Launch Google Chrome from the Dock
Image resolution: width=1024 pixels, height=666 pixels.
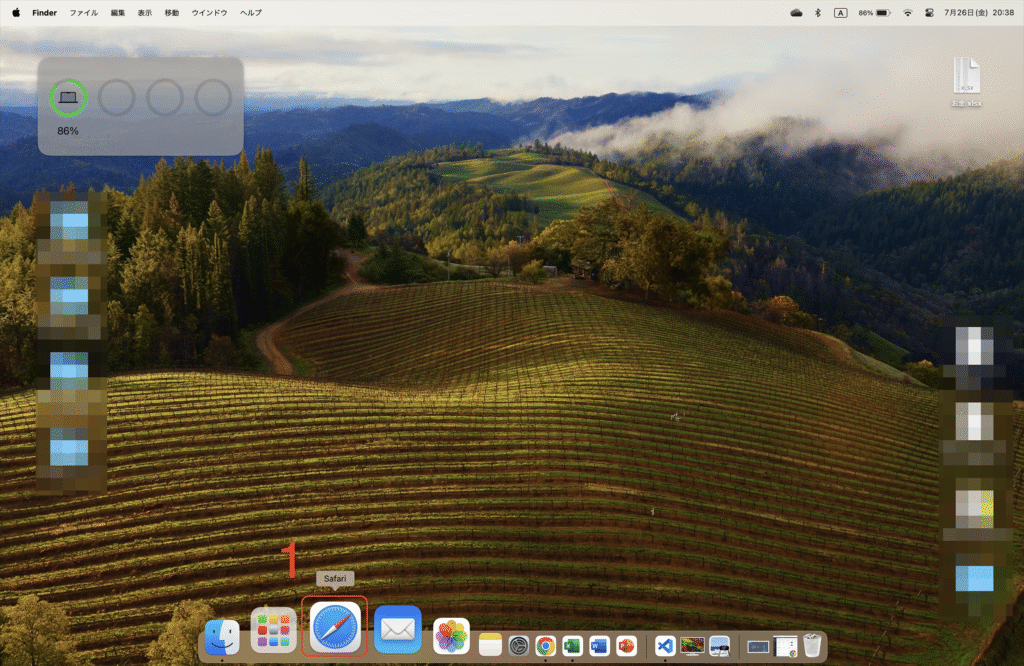[545, 646]
